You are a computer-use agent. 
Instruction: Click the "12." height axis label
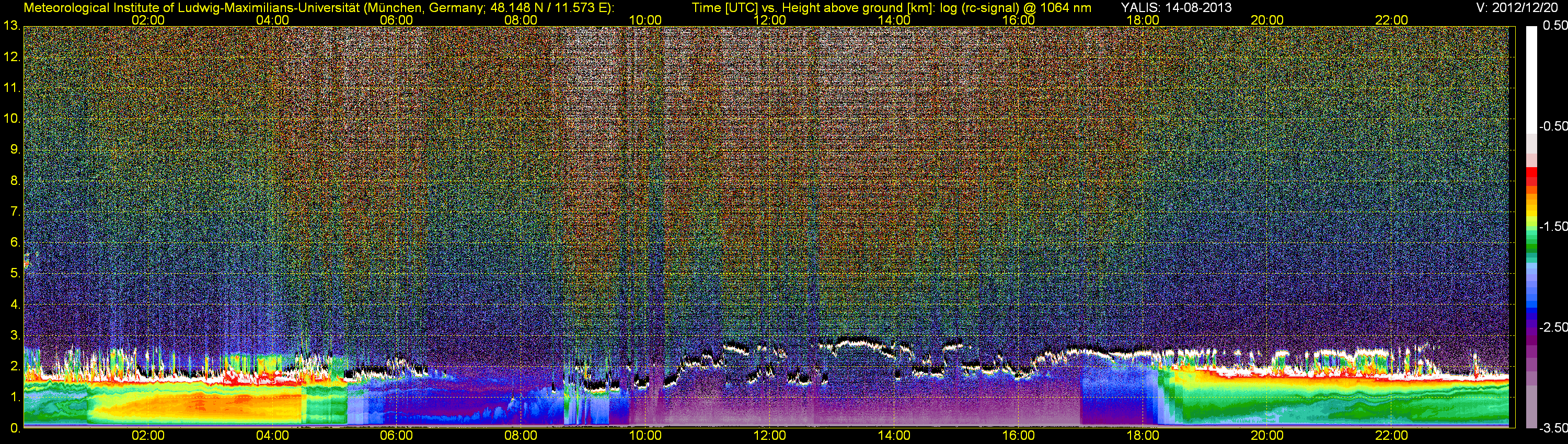tap(11, 57)
